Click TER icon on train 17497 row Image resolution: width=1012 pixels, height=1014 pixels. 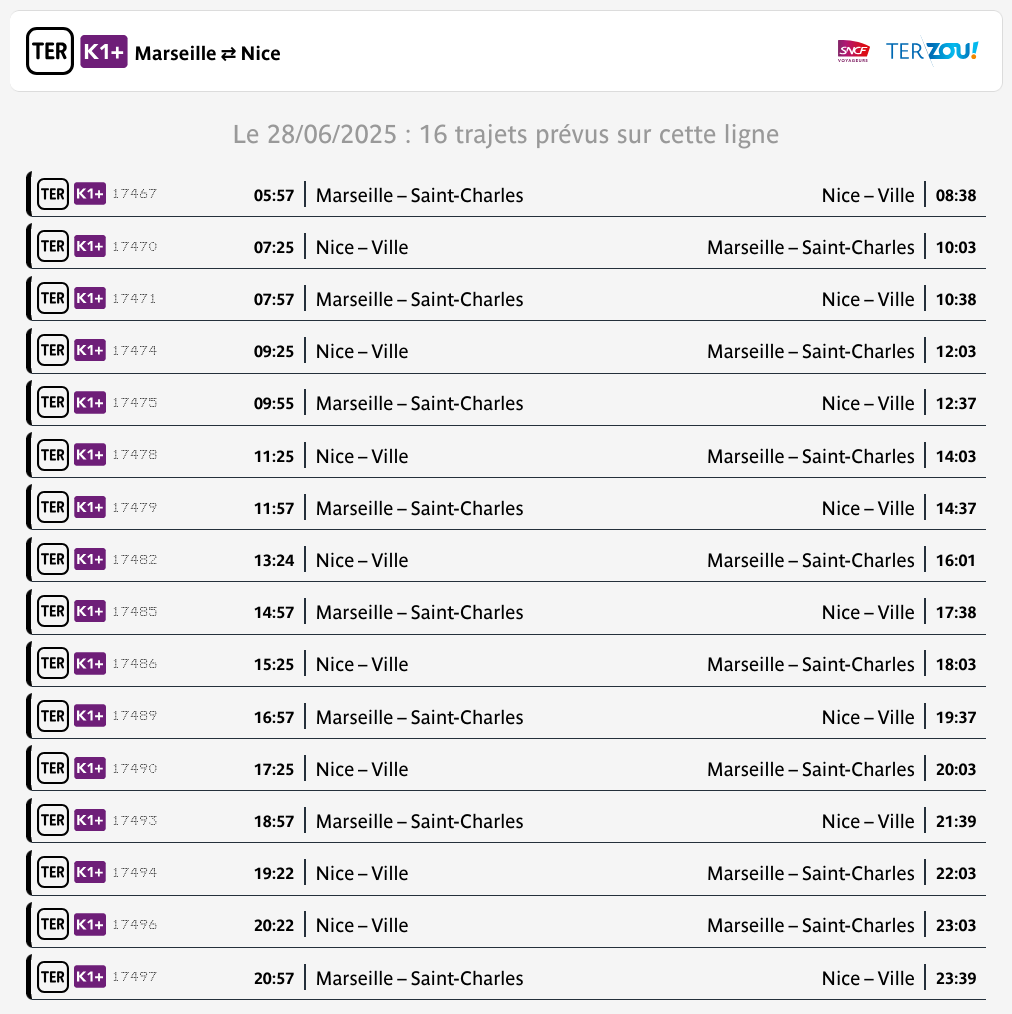[53, 976]
